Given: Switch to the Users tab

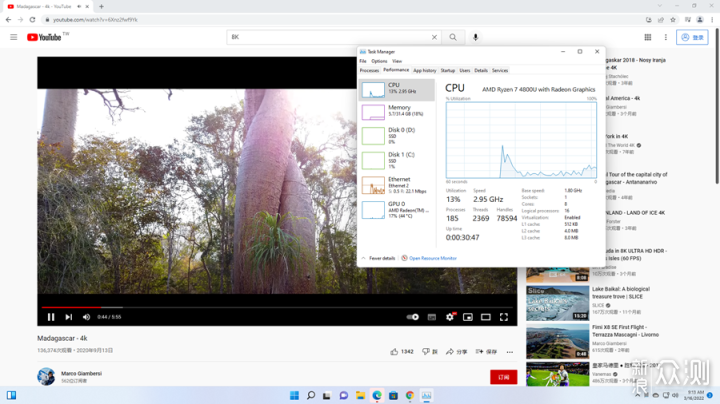Looking at the screenshot, I should tap(465, 71).
